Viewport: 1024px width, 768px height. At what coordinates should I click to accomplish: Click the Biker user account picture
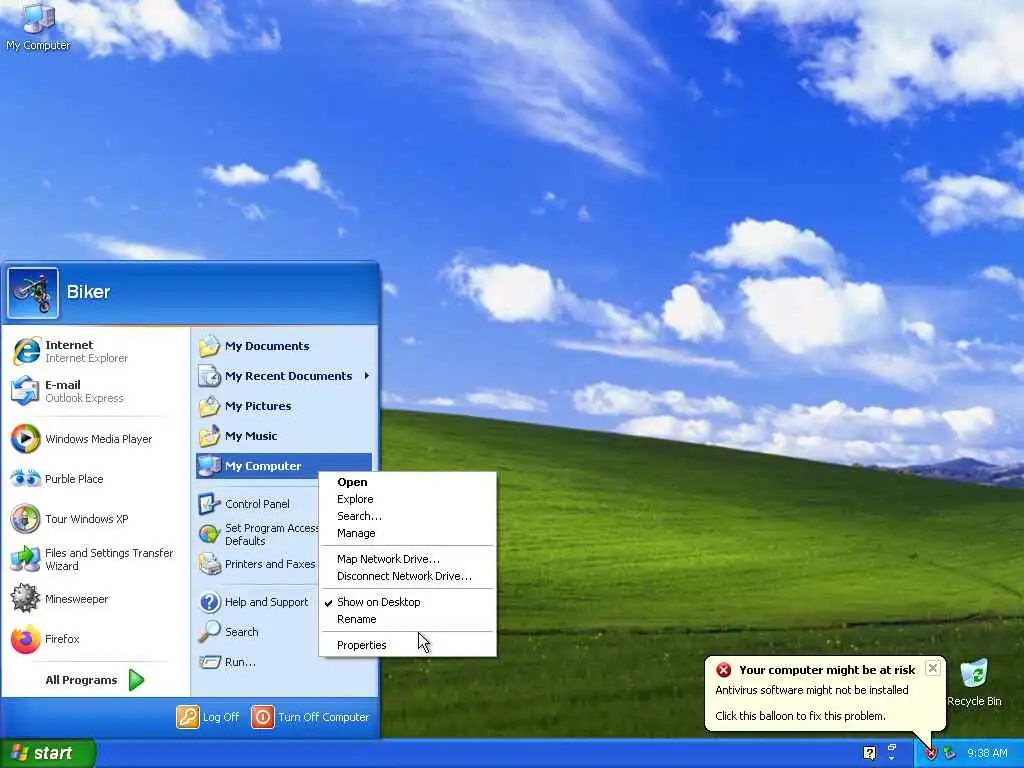point(33,293)
